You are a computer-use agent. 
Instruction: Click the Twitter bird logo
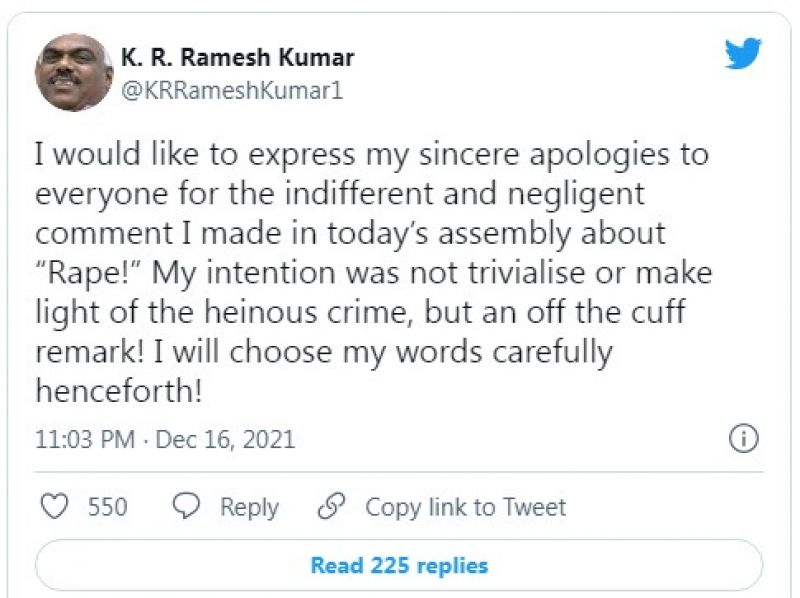tap(743, 53)
